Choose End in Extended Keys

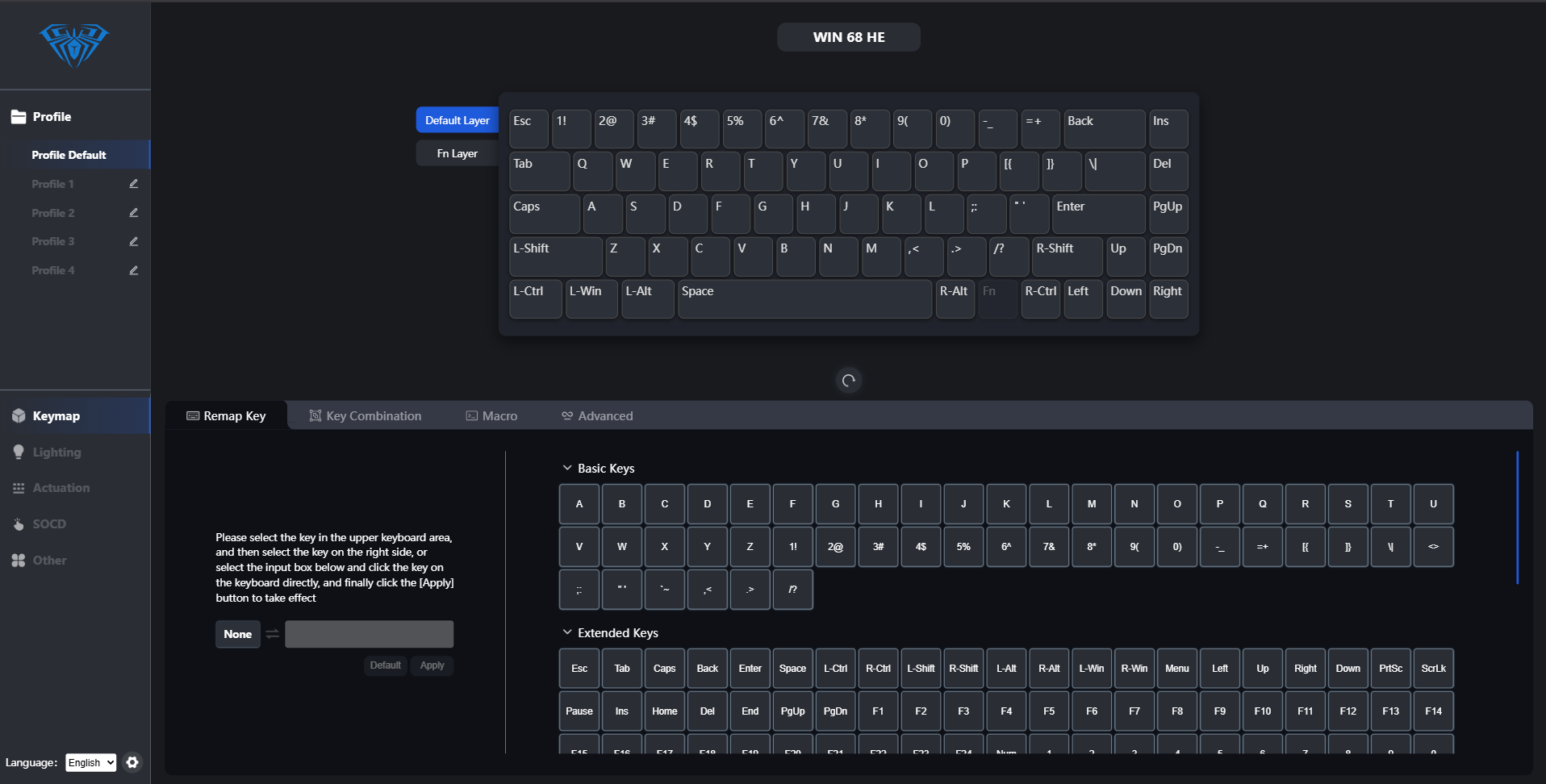coord(750,711)
